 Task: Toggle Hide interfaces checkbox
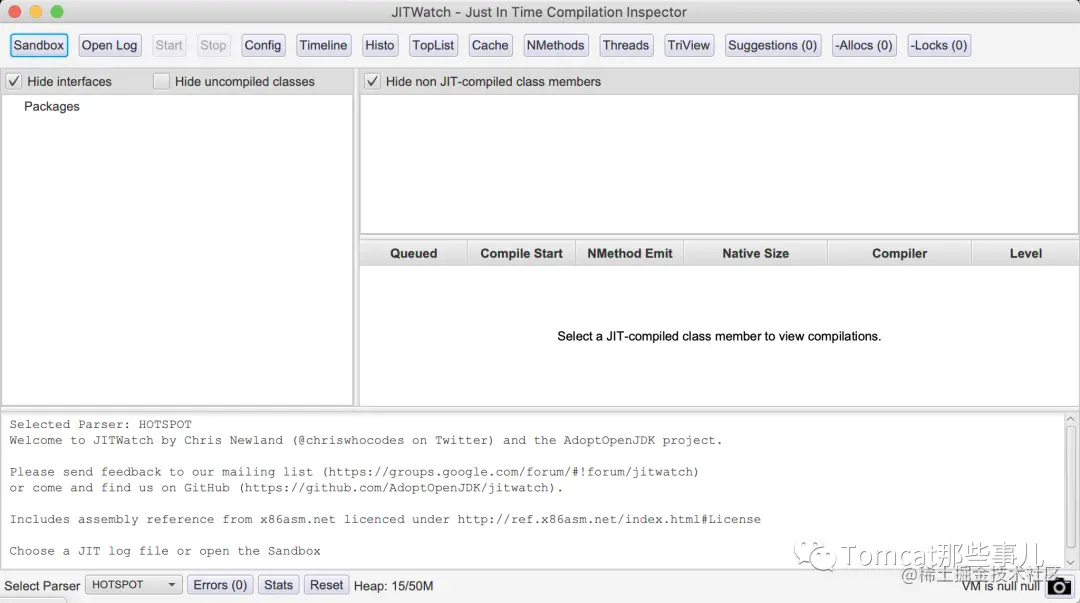tap(14, 81)
